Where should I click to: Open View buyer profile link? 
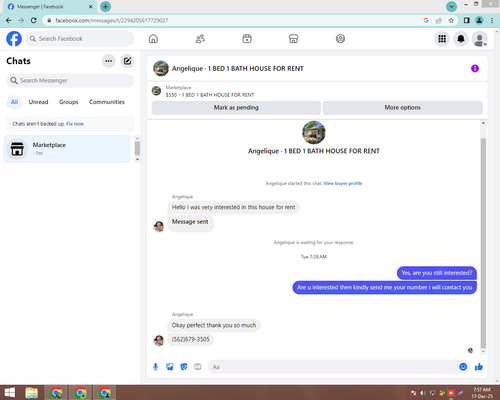343,183
